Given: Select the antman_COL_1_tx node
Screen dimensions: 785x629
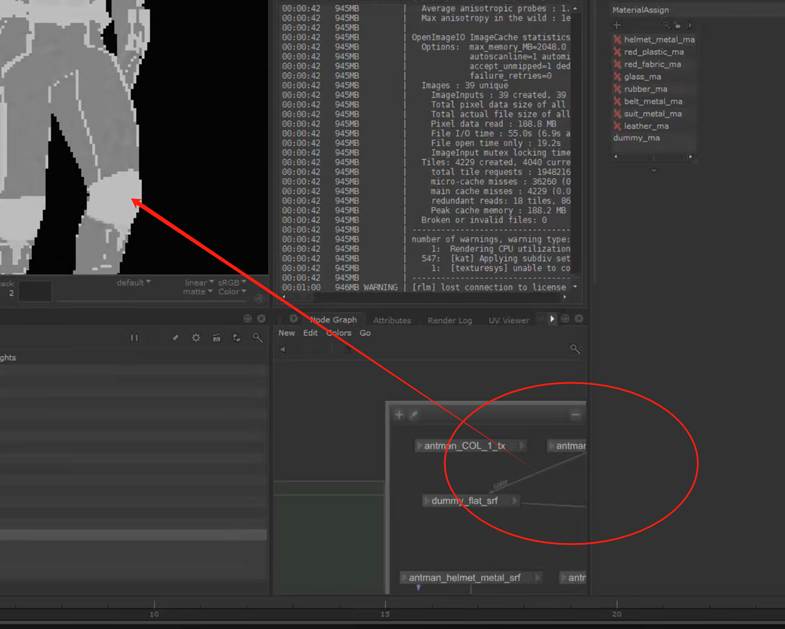Looking at the screenshot, I should [x=465, y=446].
